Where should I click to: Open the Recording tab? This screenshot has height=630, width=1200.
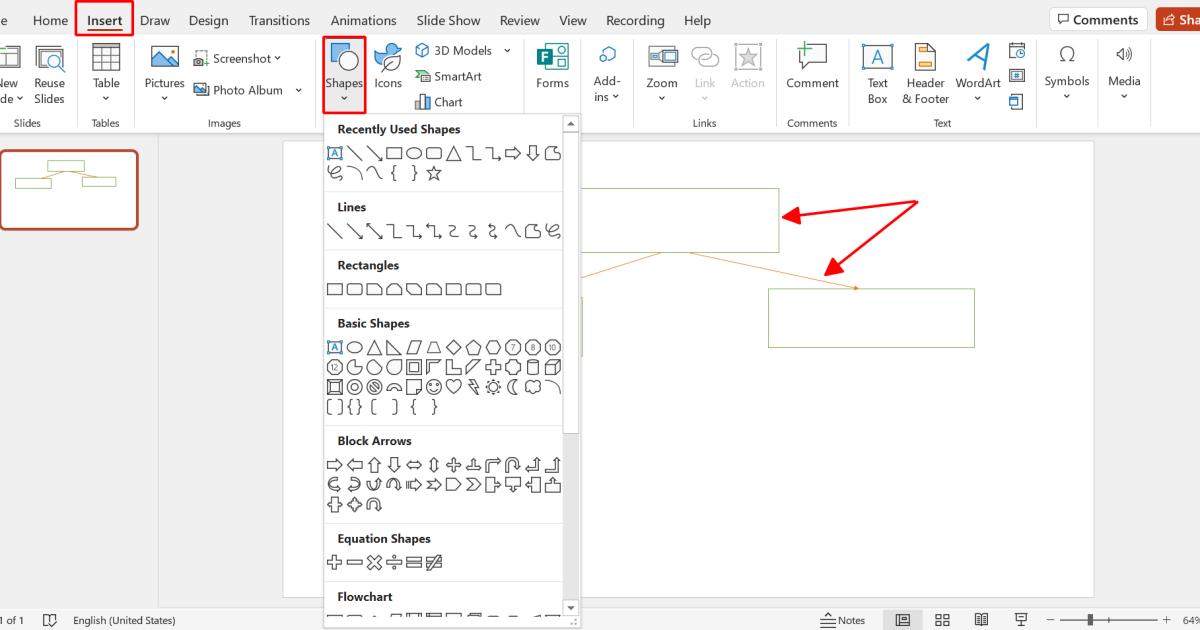pos(635,20)
